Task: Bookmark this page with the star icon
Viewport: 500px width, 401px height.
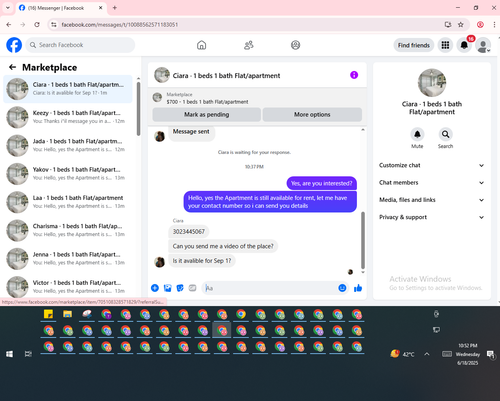Action: coord(461,25)
